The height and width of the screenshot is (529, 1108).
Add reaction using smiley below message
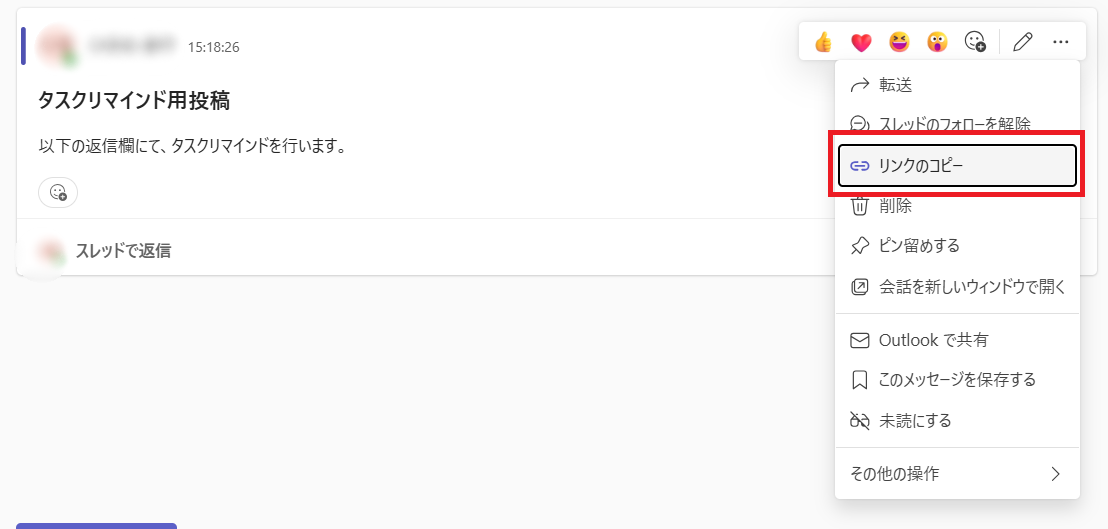pyautogui.click(x=58, y=192)
